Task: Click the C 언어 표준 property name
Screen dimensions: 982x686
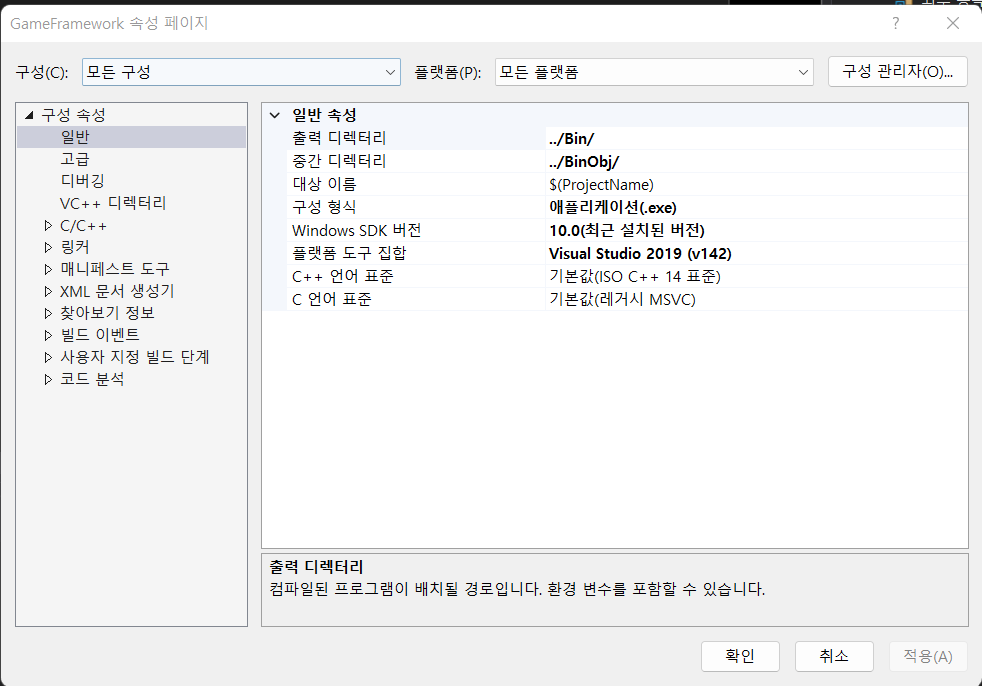Action: pyautogui.click(x=332, y=299)
